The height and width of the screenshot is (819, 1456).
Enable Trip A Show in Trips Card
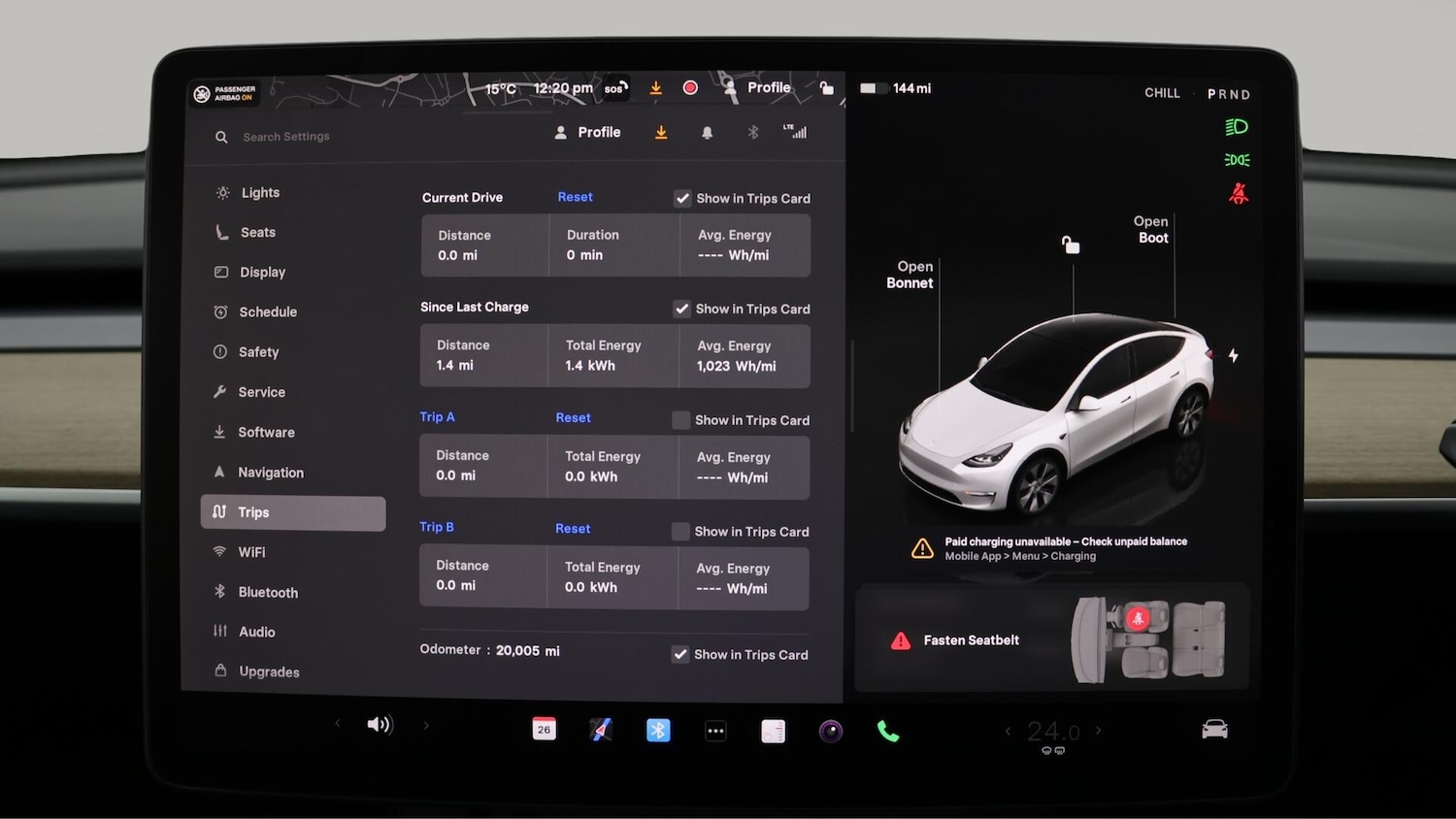pos(681,420)
